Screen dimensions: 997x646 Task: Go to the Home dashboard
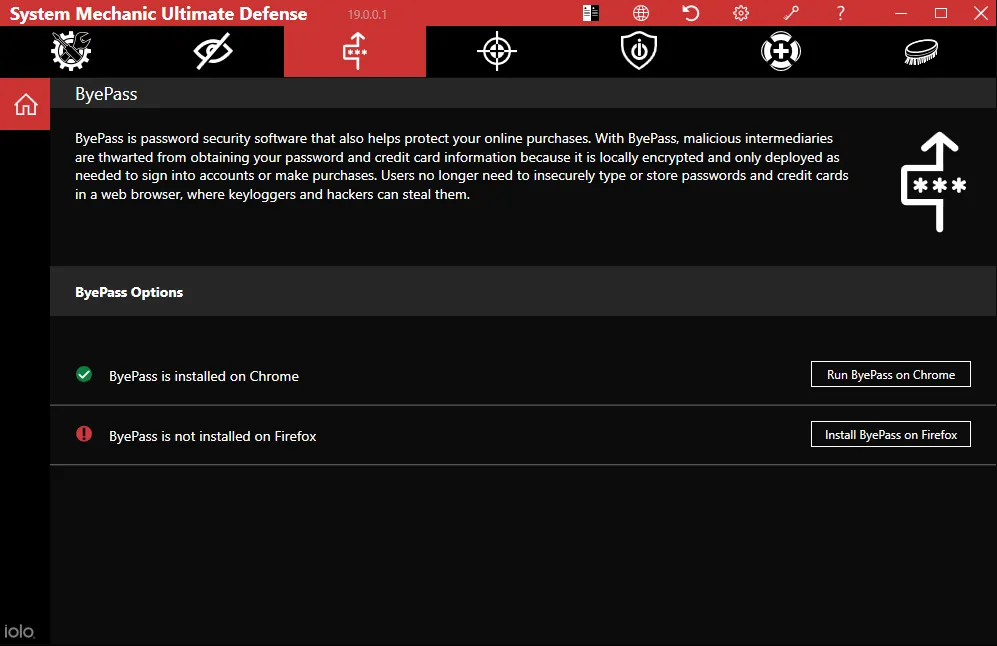pyautogui.click(x=25, y=104)
